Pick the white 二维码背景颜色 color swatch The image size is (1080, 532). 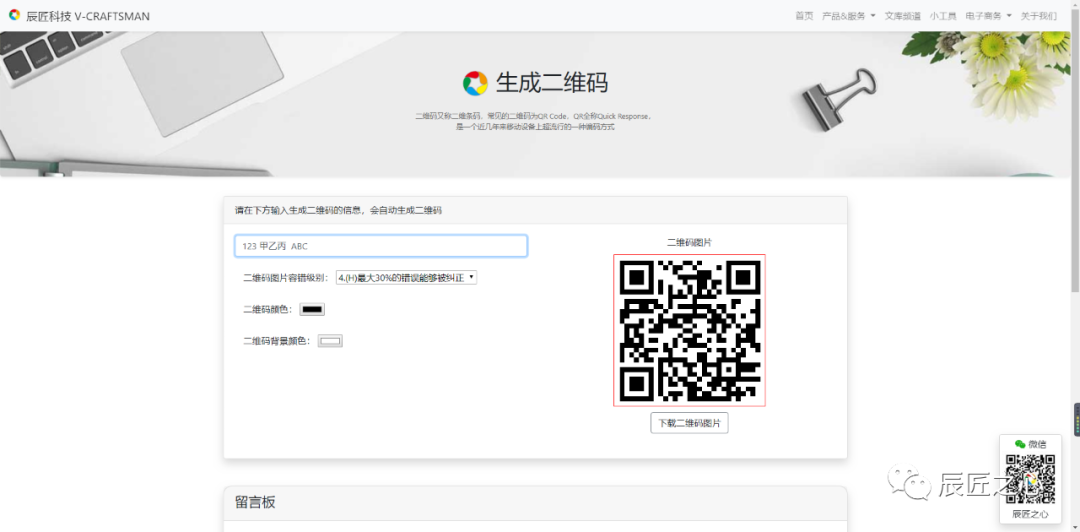pos(330,341)
